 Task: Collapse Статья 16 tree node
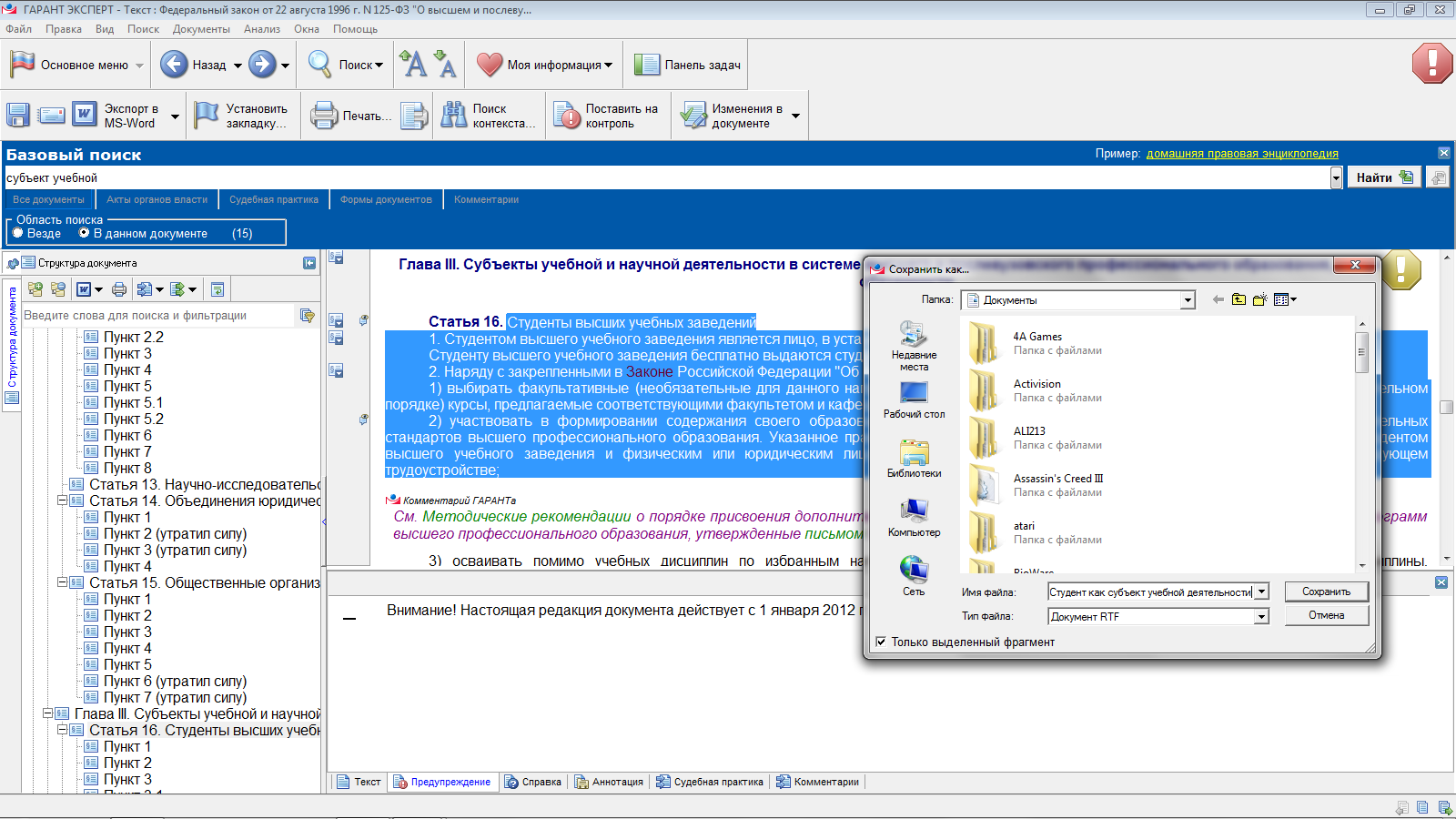coord(63,730)
